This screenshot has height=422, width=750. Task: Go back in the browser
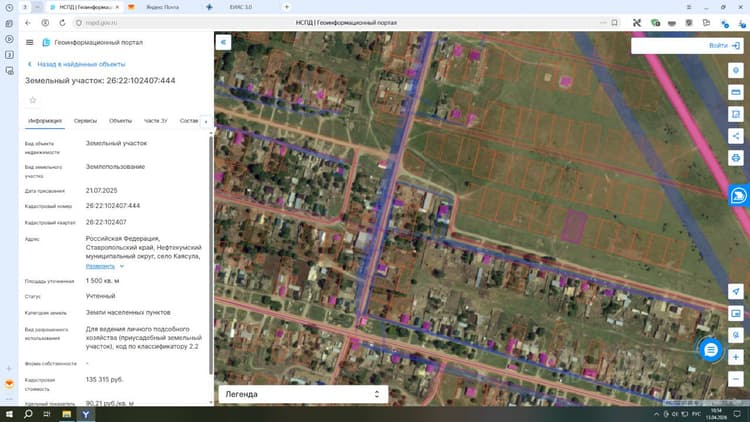[x=28, y=22]
